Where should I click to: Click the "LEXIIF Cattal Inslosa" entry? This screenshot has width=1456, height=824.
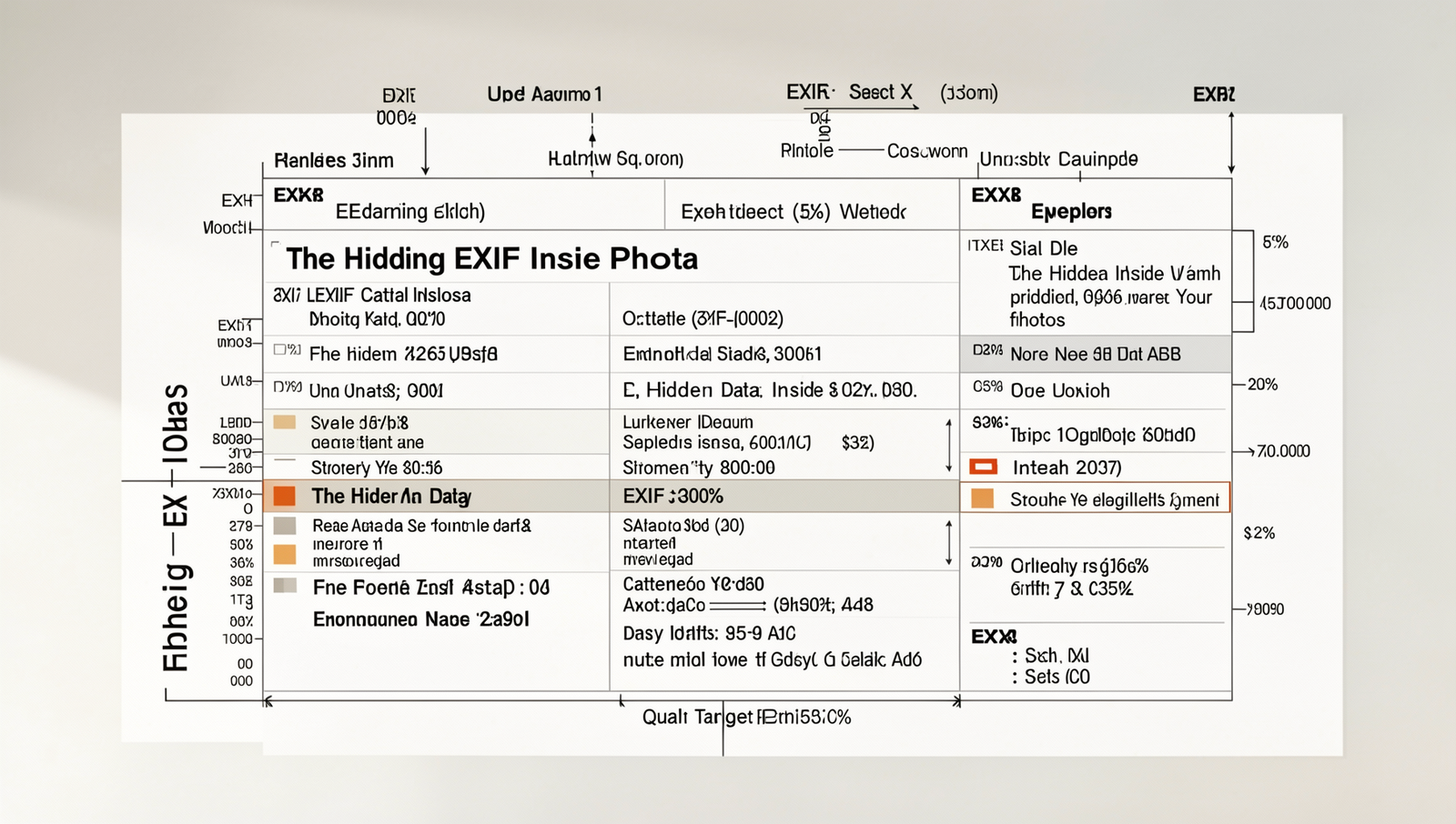coord(389,295)
